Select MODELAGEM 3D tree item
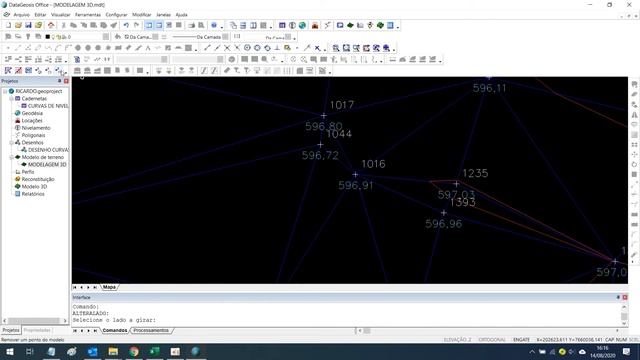 click(x=47, y=165)
